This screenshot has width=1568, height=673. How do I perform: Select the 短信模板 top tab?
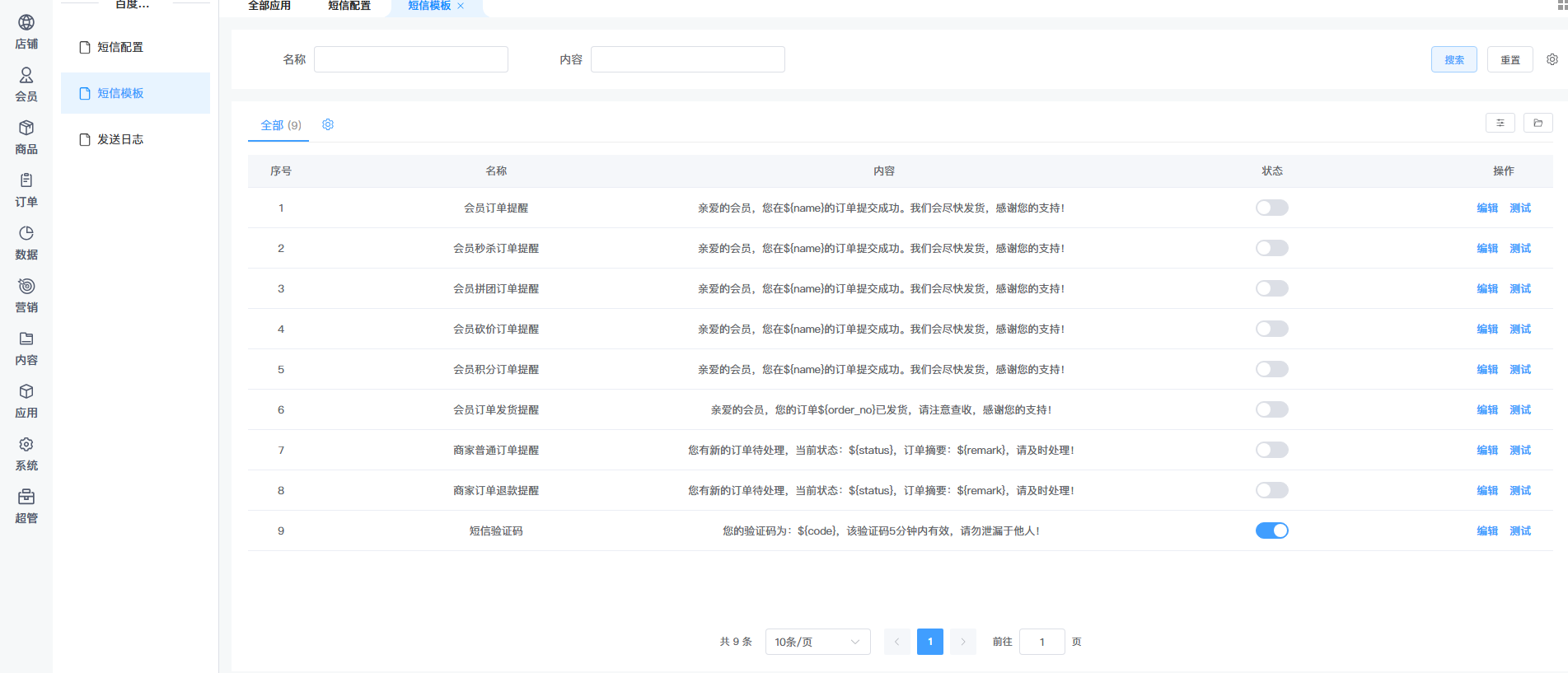pyautogui.click(x=429, y=6)
